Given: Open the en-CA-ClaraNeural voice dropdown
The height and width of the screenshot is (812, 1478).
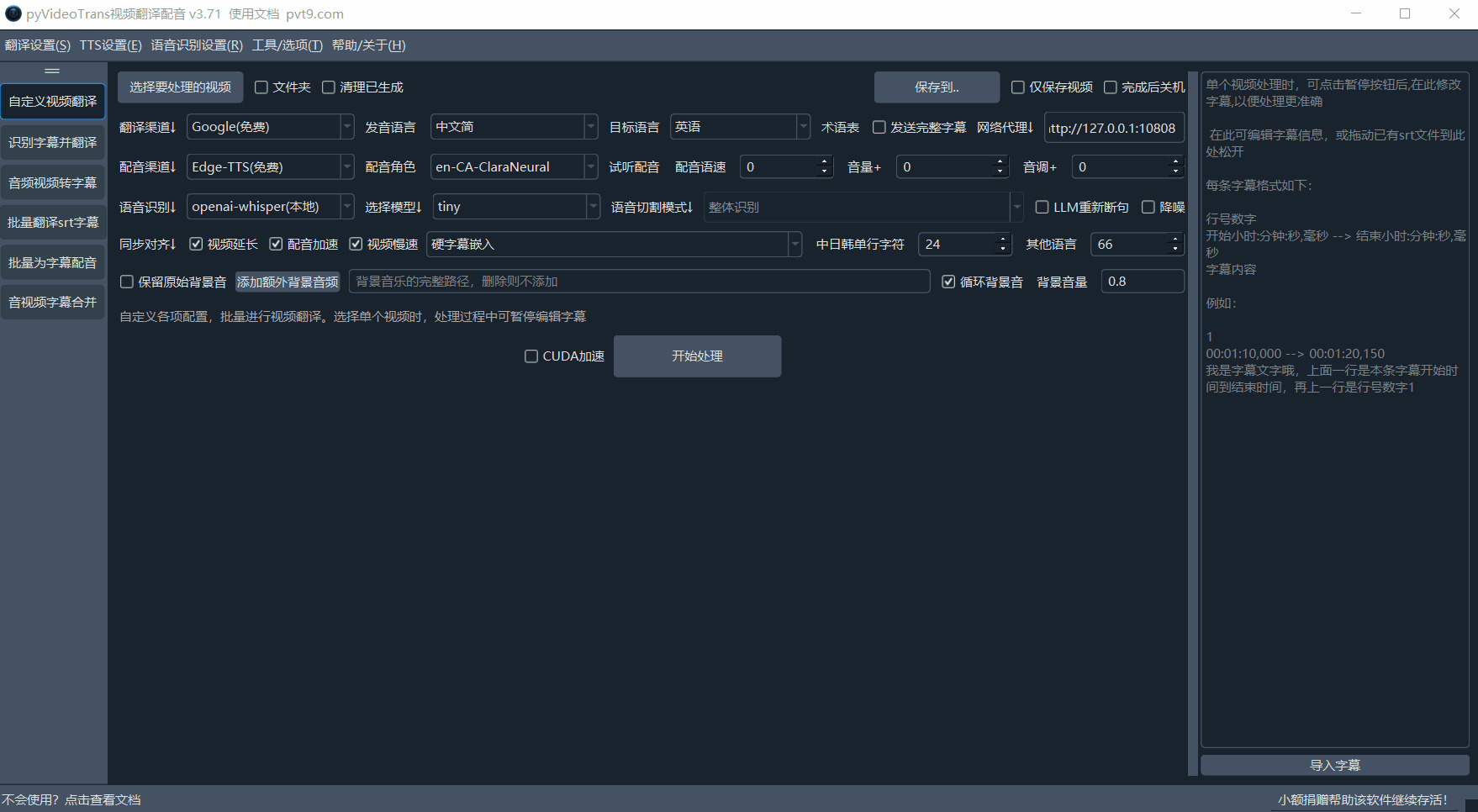Looking at the screenshot, I should (x=593, y=166).
